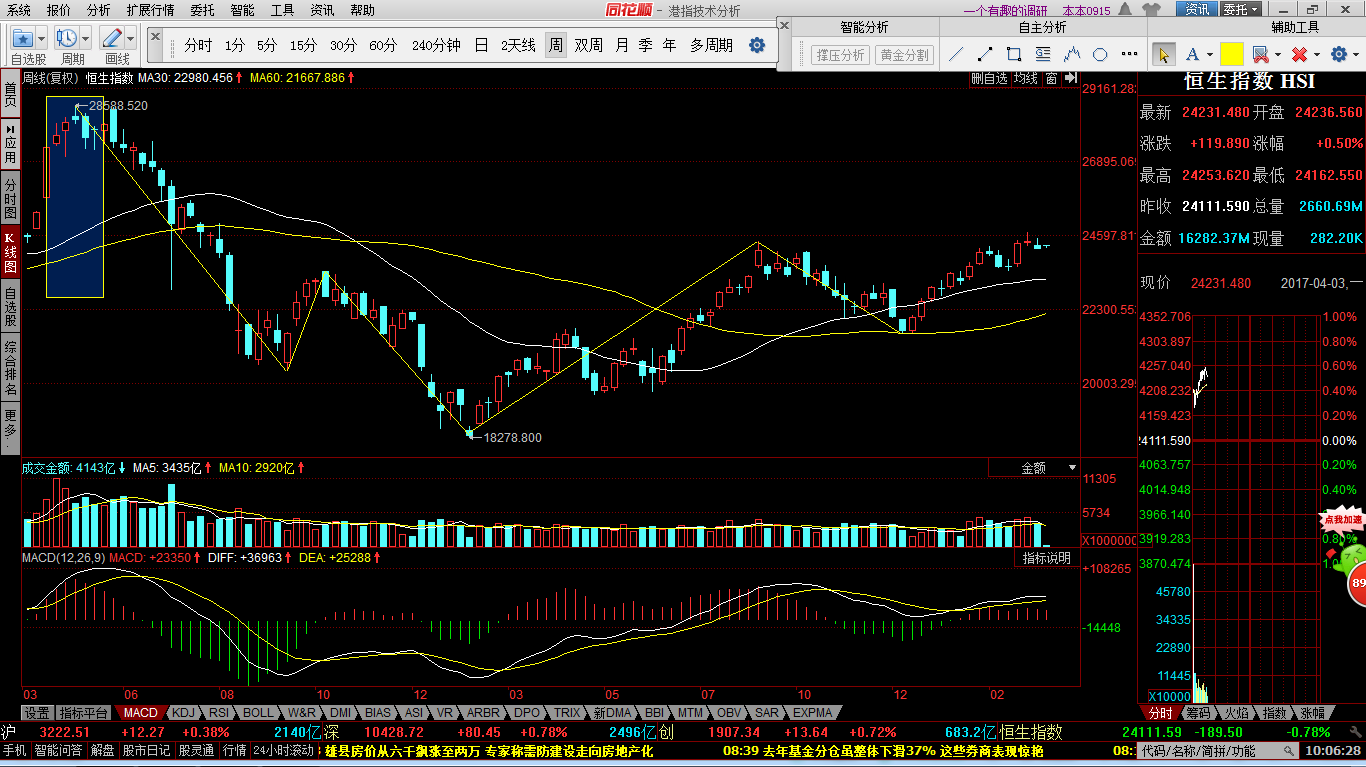
Task: Show more drawing tools (three dots)
Action: [x=1127, y=54]
